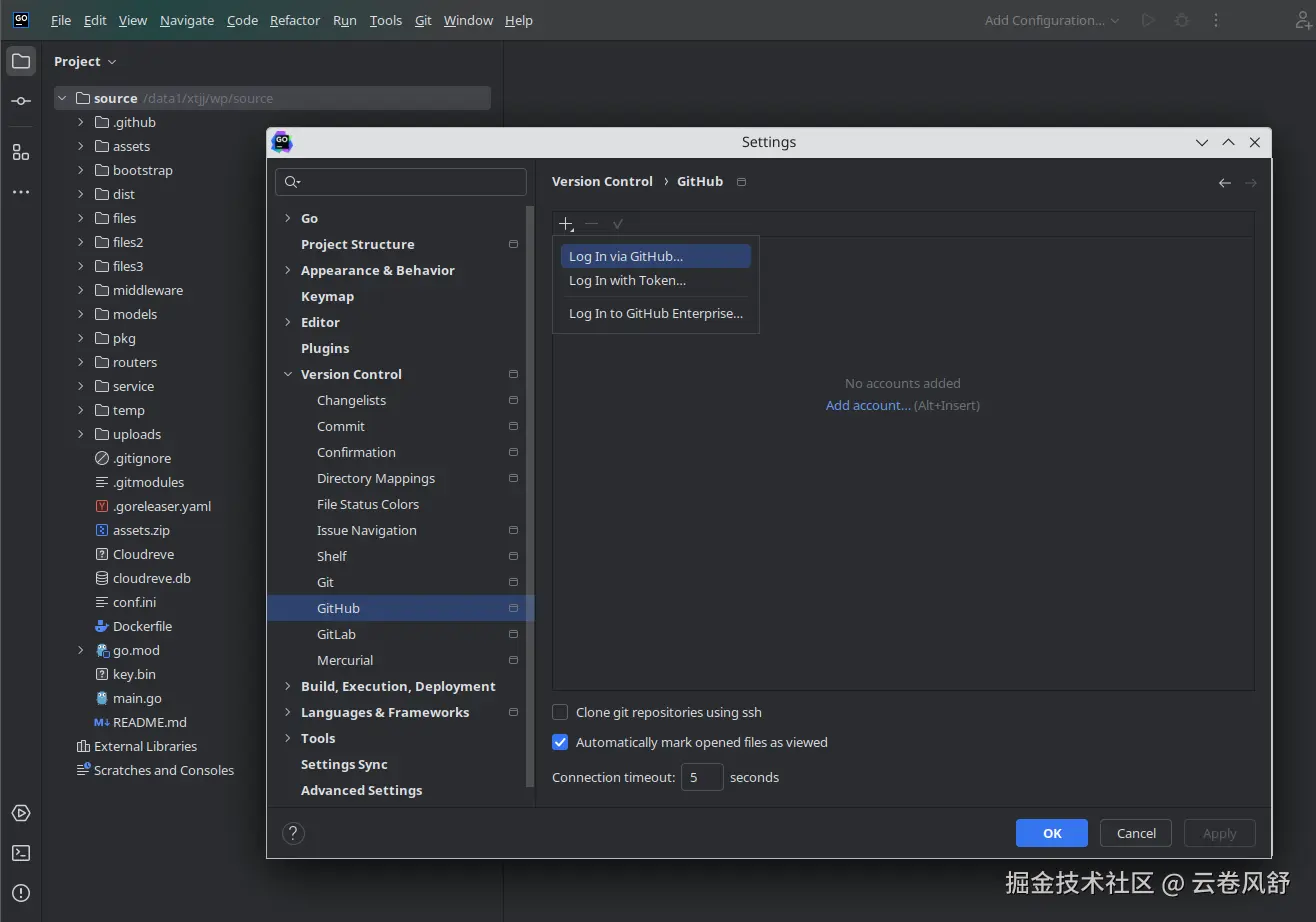This screenshot has width=1316, height=922.
Task: Open the Services tool window icon
Action: click(x=20, y=813)
